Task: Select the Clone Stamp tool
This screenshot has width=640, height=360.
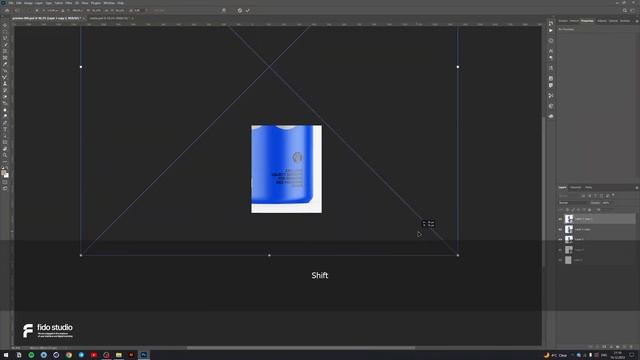Action: pyautogui.click(x=5, y=84)
